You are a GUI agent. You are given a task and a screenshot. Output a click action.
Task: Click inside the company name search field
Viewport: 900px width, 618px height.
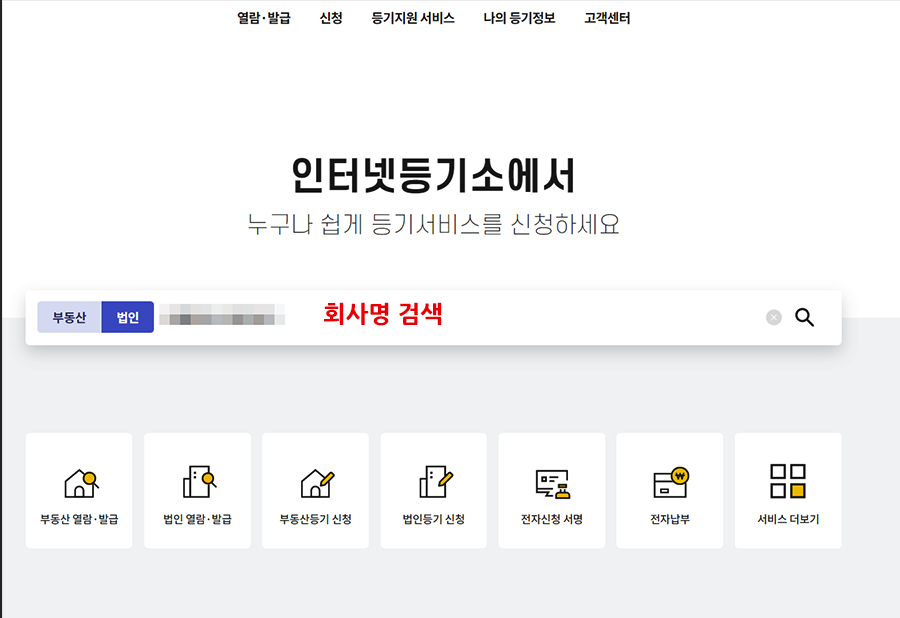point(500,317)
